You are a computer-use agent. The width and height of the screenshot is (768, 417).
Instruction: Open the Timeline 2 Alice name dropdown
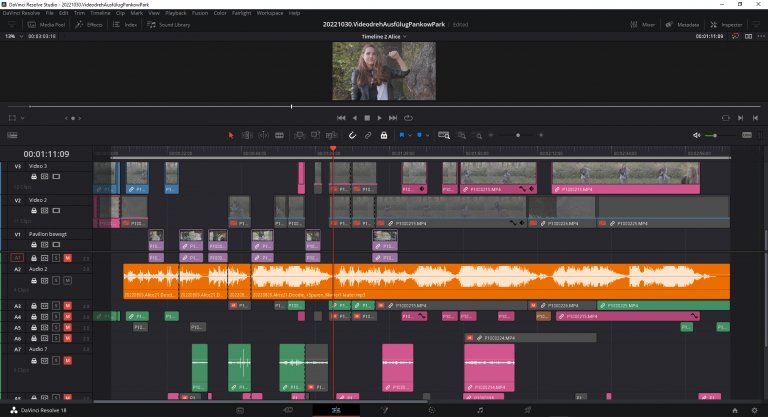tap(384, 36)
